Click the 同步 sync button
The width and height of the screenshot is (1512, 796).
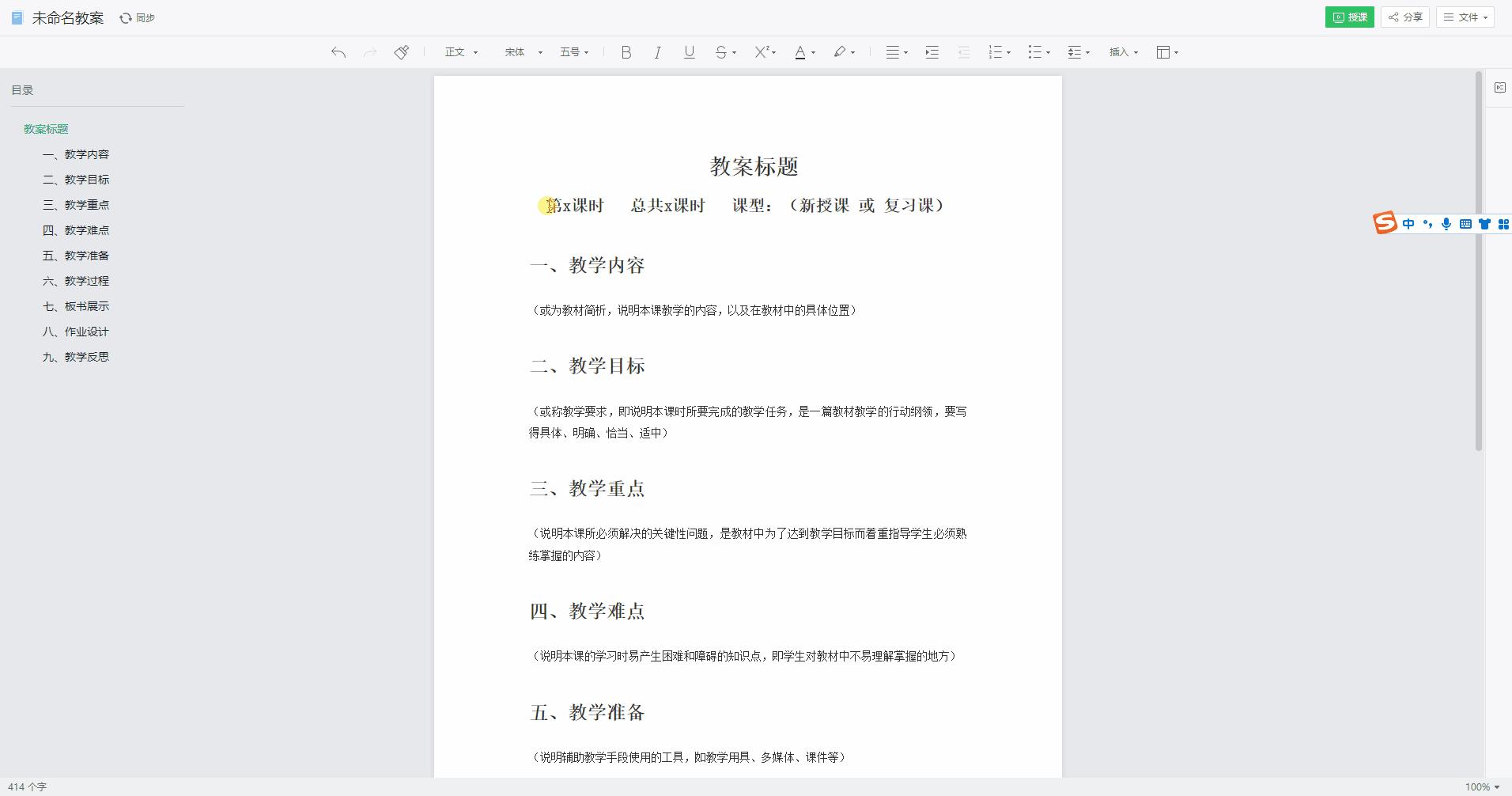[x=137, y=17]
